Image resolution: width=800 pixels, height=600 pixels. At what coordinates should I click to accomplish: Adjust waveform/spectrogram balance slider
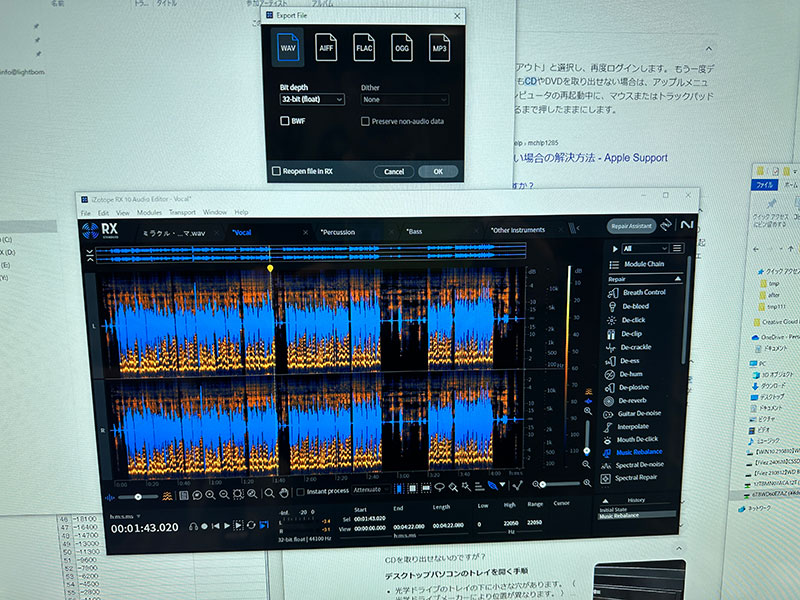click(138, 496)
